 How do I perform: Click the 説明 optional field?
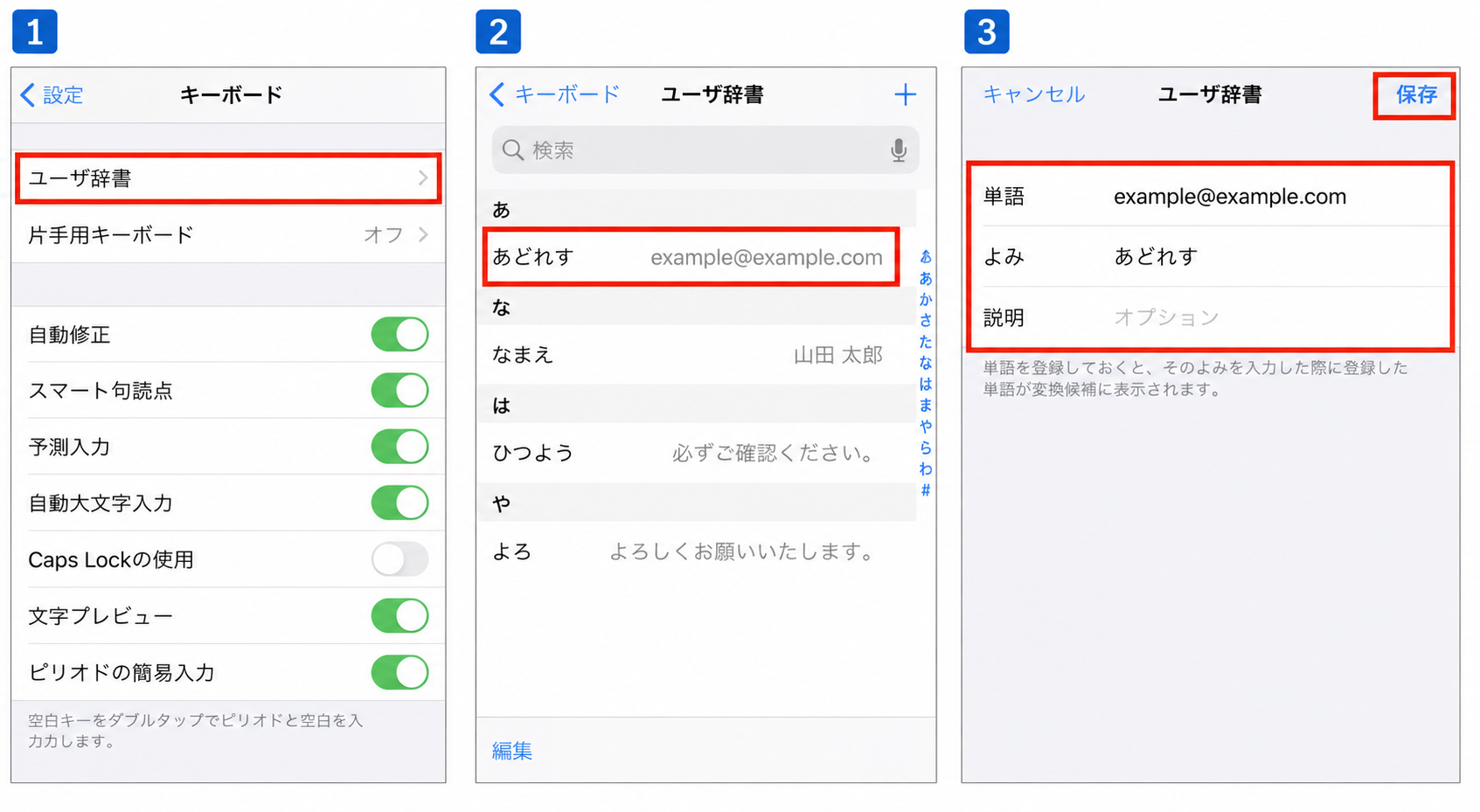click(1211, 317)
